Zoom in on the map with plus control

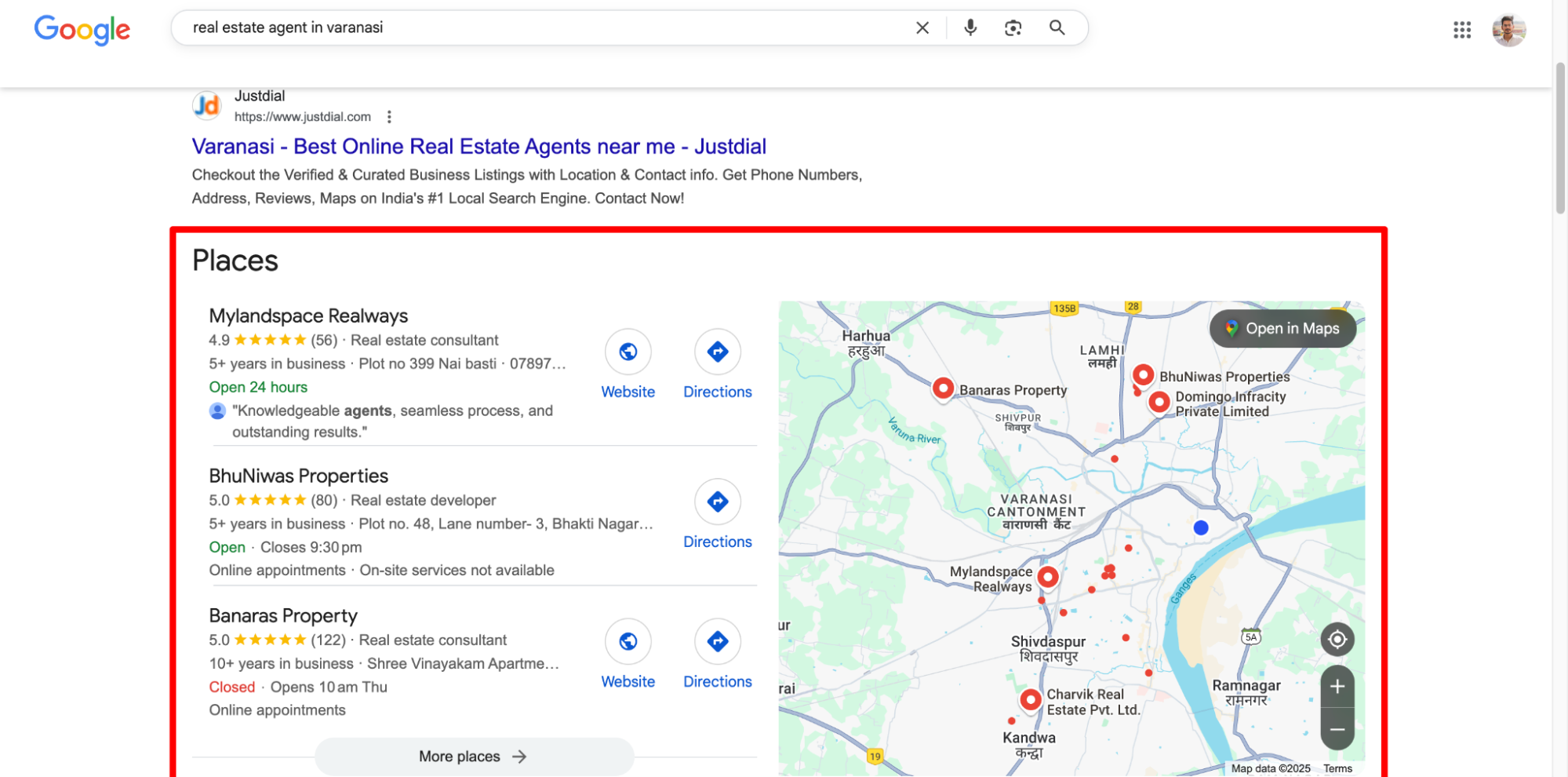click(1337, 686)
